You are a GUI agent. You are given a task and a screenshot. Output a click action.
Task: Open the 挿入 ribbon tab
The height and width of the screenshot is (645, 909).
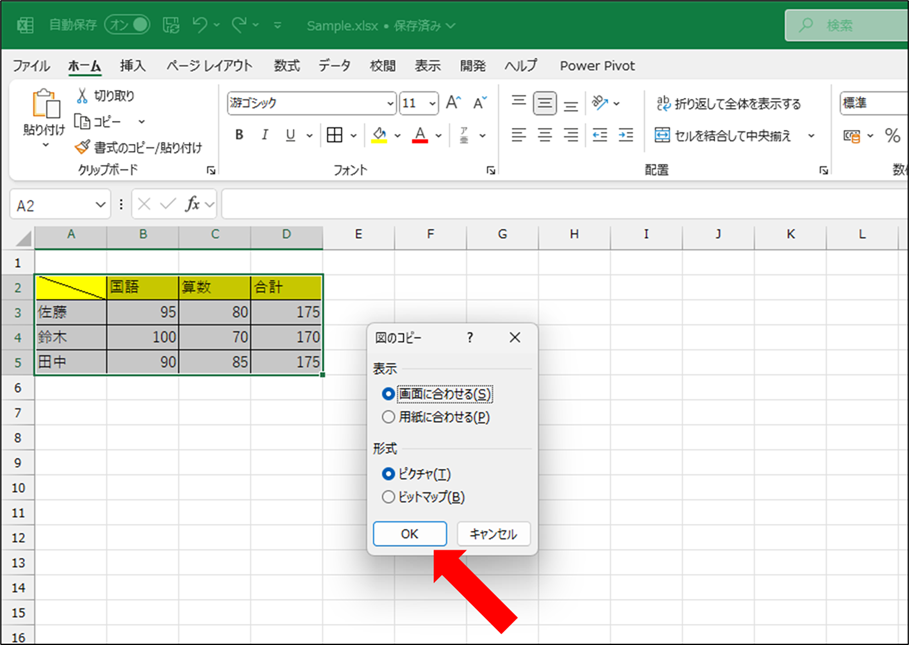133,66
